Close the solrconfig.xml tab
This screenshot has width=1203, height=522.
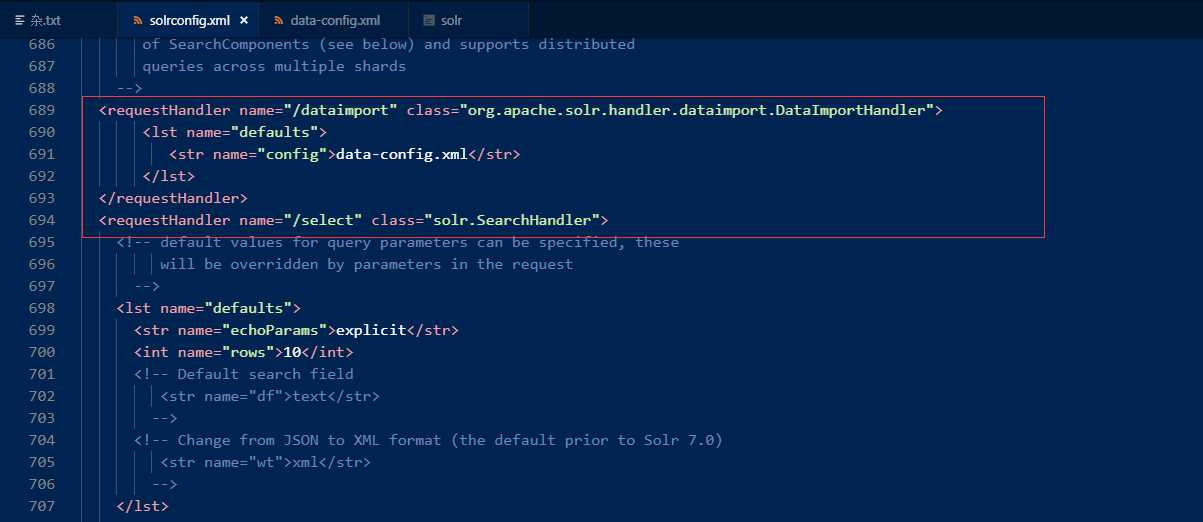coord(244,20)
